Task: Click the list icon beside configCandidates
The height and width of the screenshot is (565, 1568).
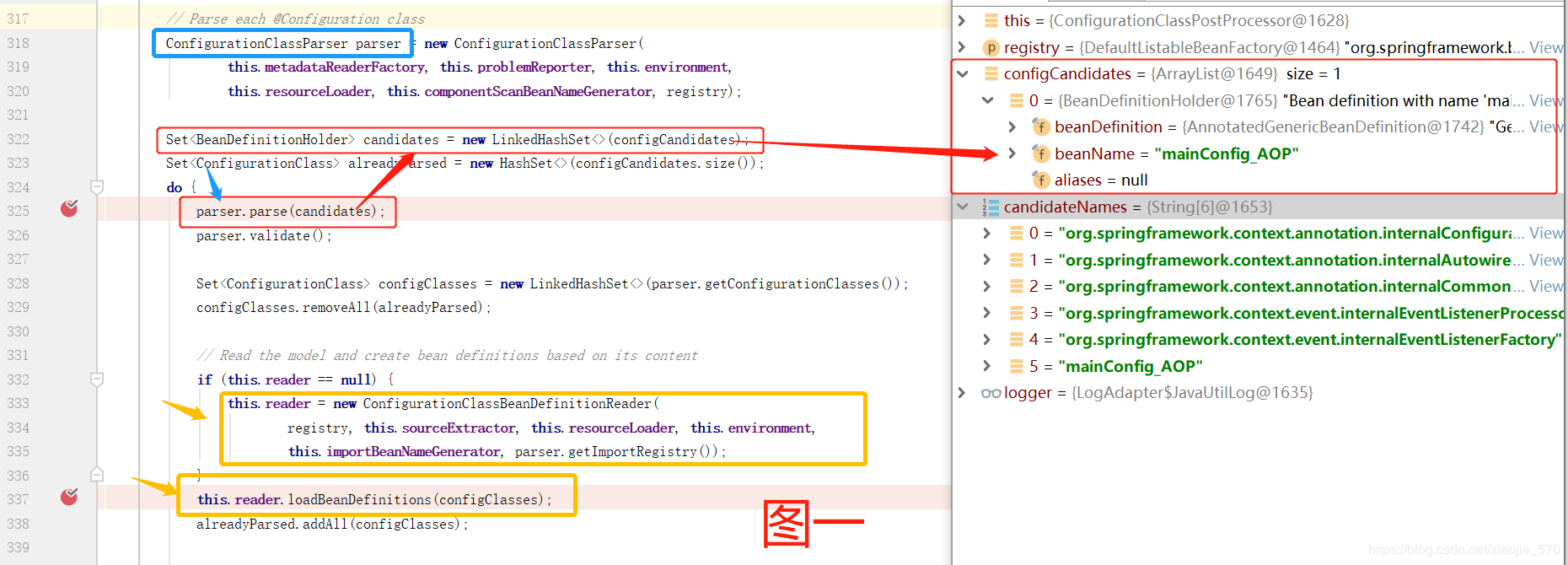Action: (991, 74)
